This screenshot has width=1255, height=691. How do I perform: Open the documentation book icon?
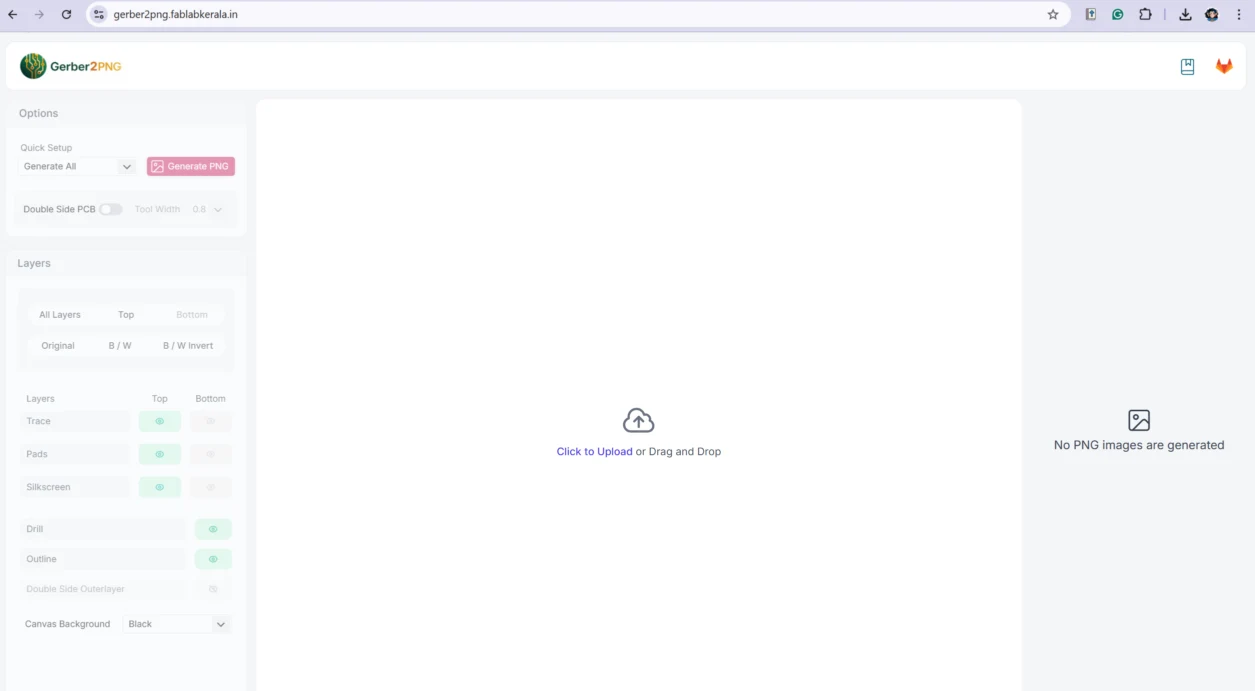tap(1187, 65)
